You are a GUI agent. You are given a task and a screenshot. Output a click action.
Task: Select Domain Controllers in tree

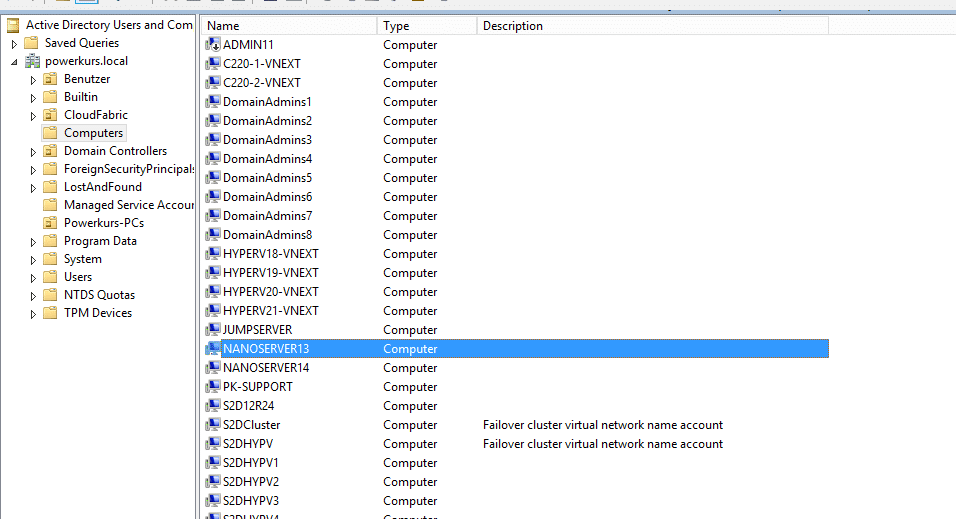[115, 151]
